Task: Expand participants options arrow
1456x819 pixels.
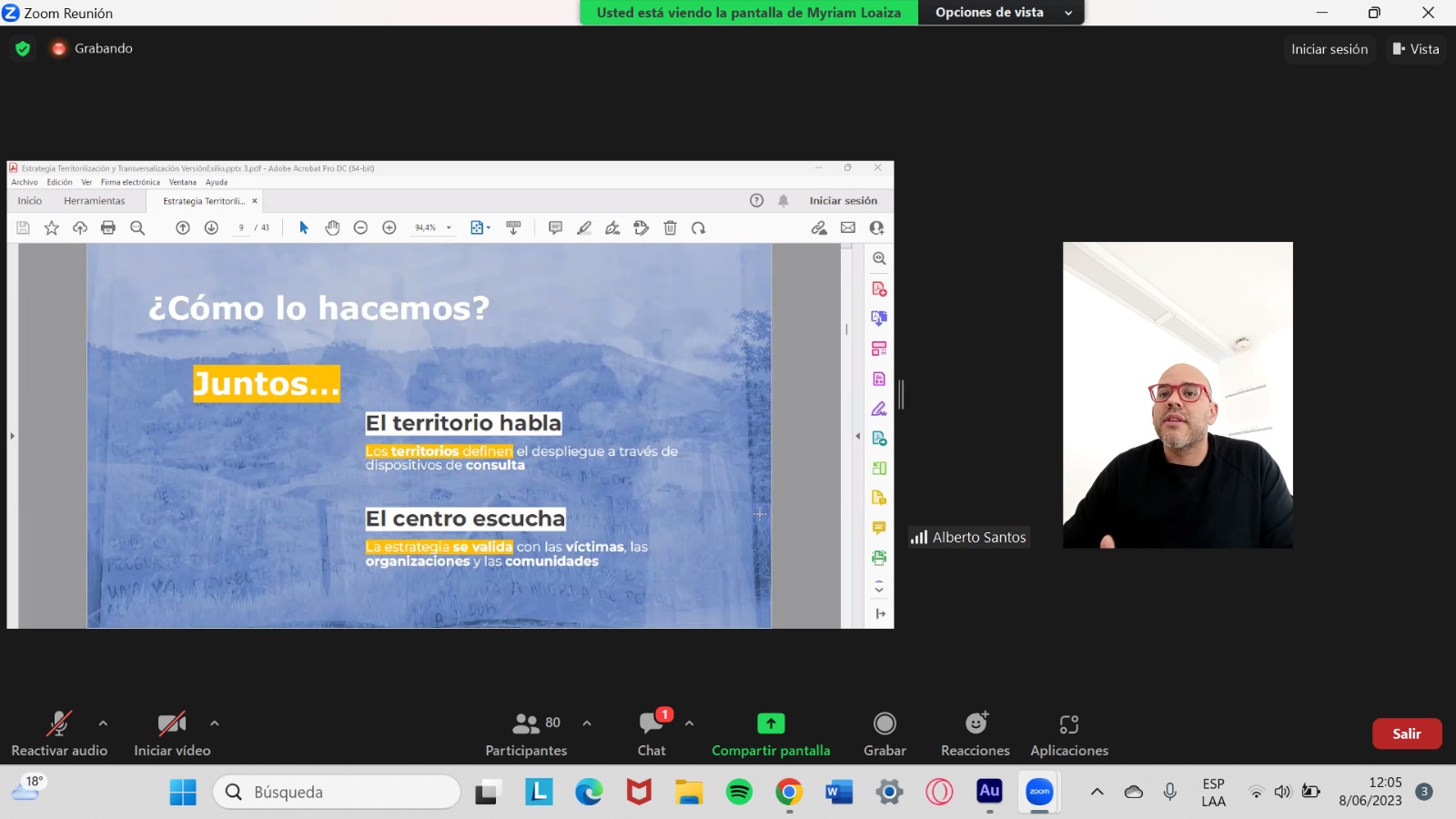Action: tap(587, 723)
